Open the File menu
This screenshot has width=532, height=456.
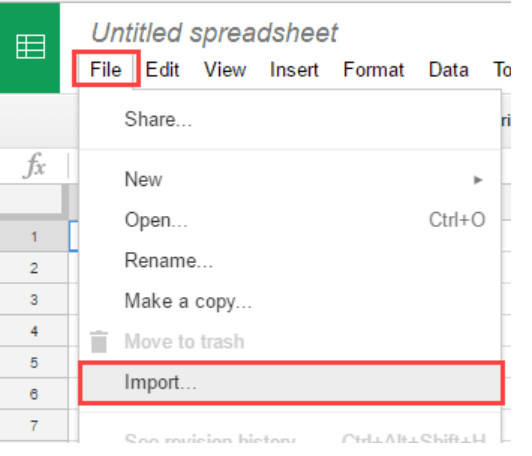click(x=106, y=70)
